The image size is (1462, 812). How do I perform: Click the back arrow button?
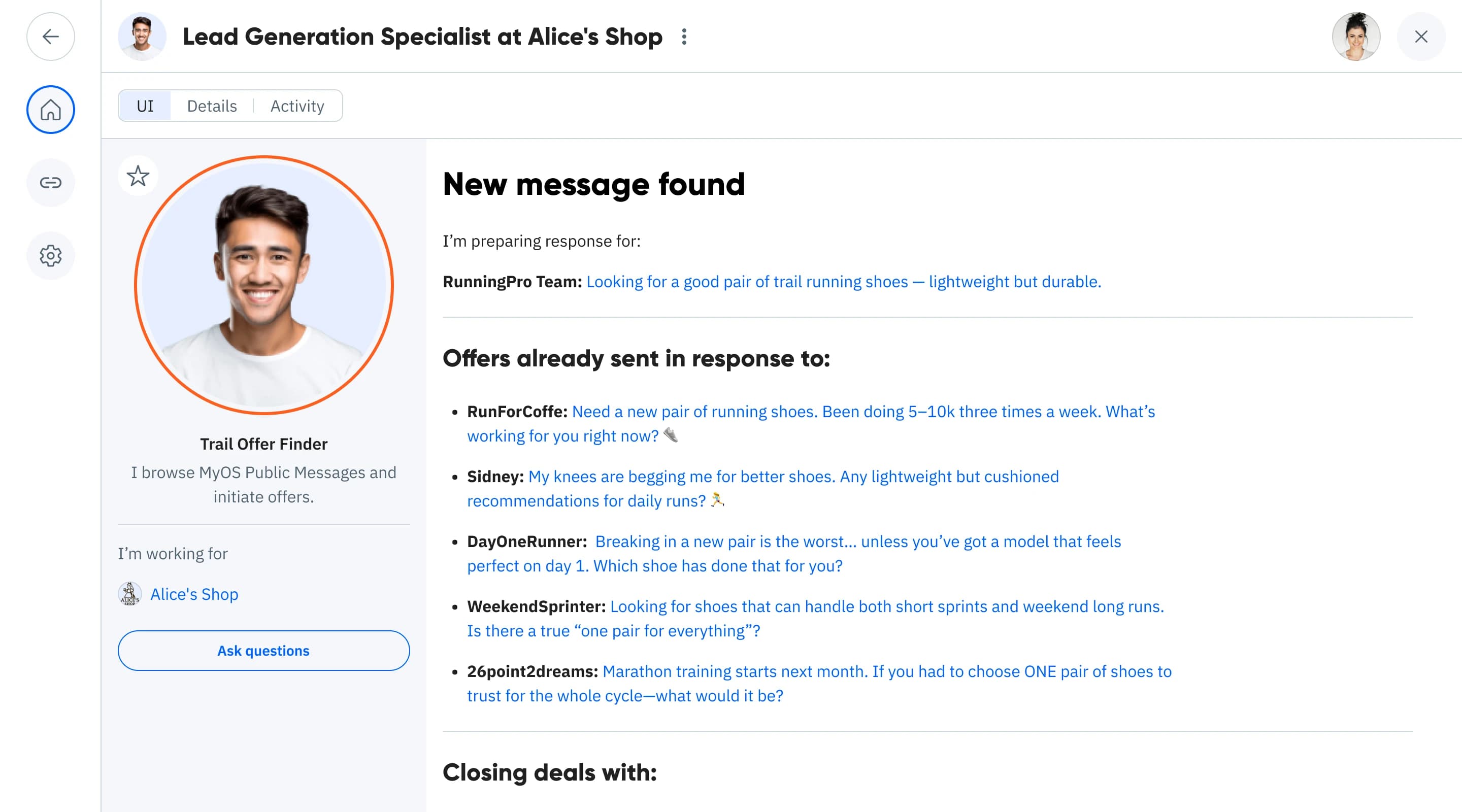[x=51, y=37]
